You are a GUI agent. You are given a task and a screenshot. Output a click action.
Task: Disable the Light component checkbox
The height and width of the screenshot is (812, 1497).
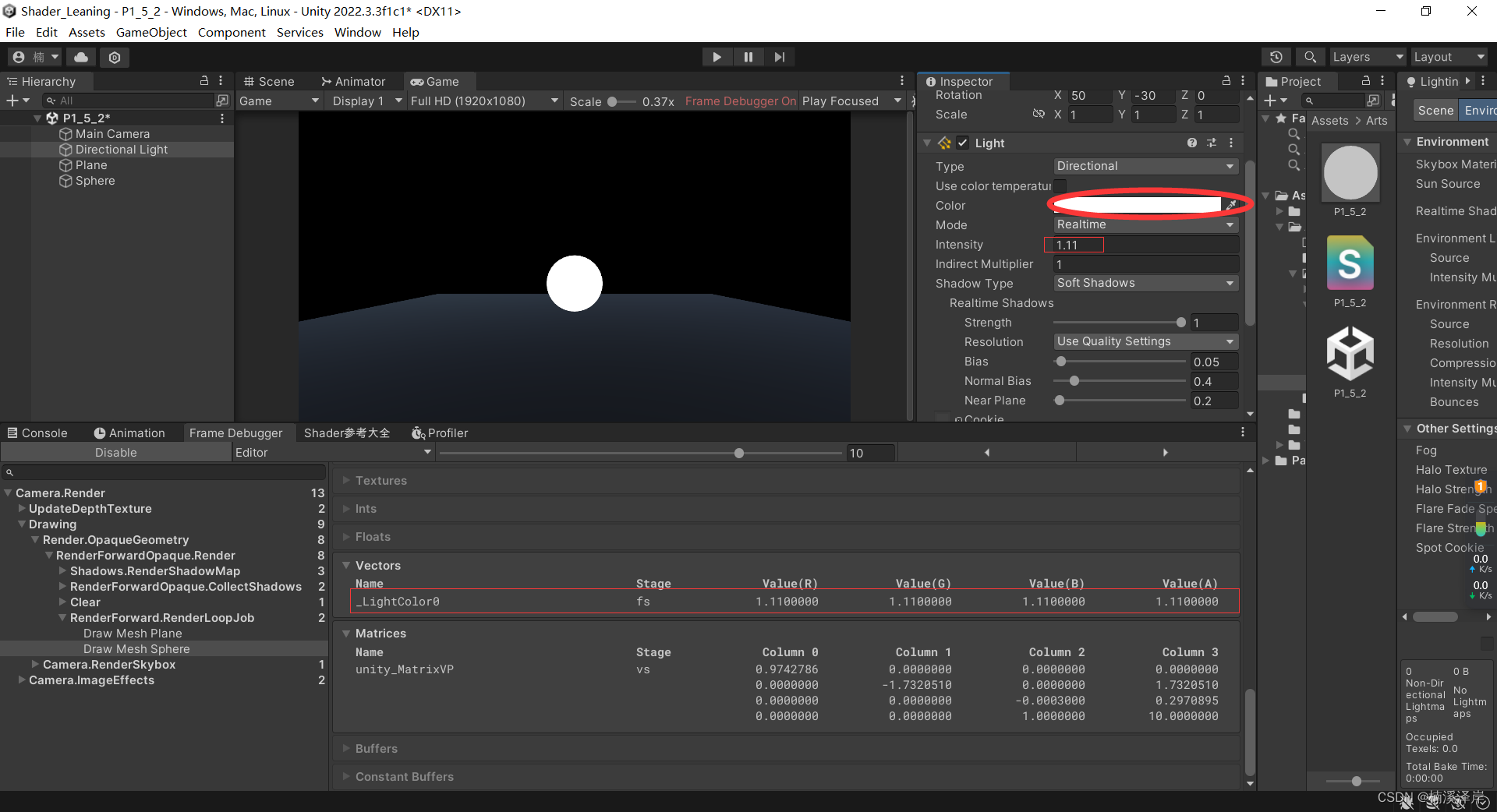click(963, 143)
